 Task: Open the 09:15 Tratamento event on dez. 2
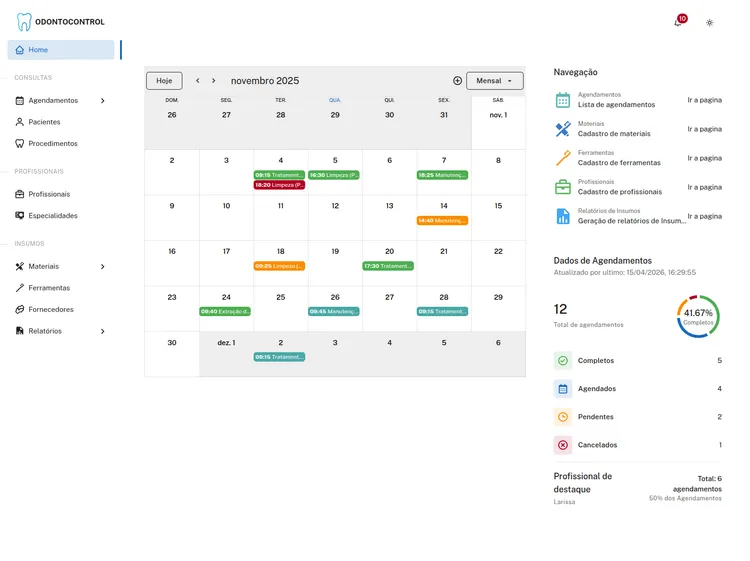pyautogui.click(x=279, y=357)
